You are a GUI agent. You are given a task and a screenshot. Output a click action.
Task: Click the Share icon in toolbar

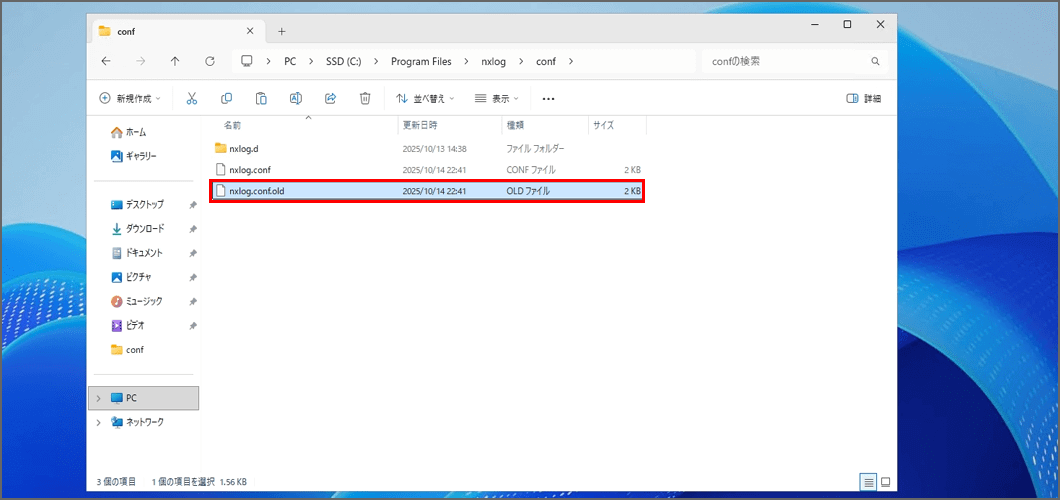(330, 98)
